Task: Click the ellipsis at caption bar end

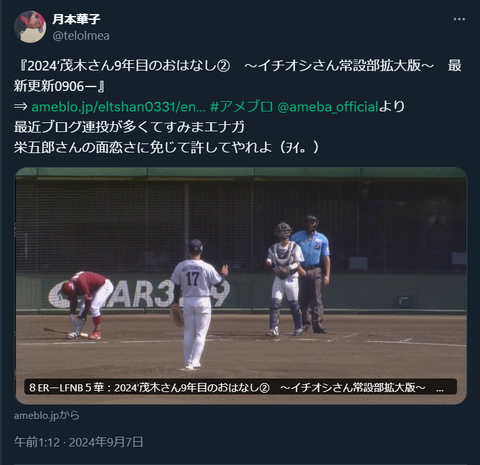Action: 440,388
